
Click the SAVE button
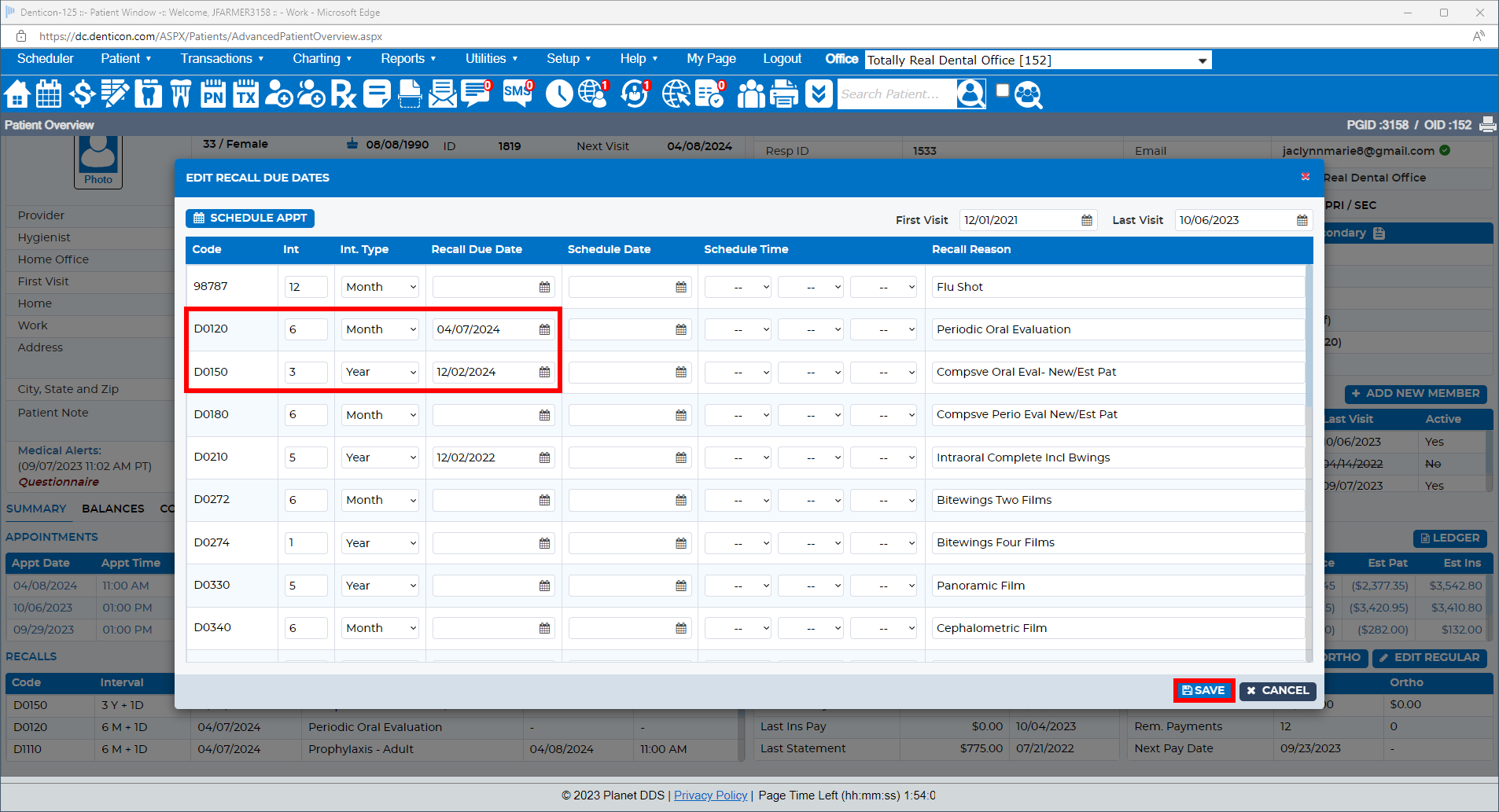coord(1203,690)
